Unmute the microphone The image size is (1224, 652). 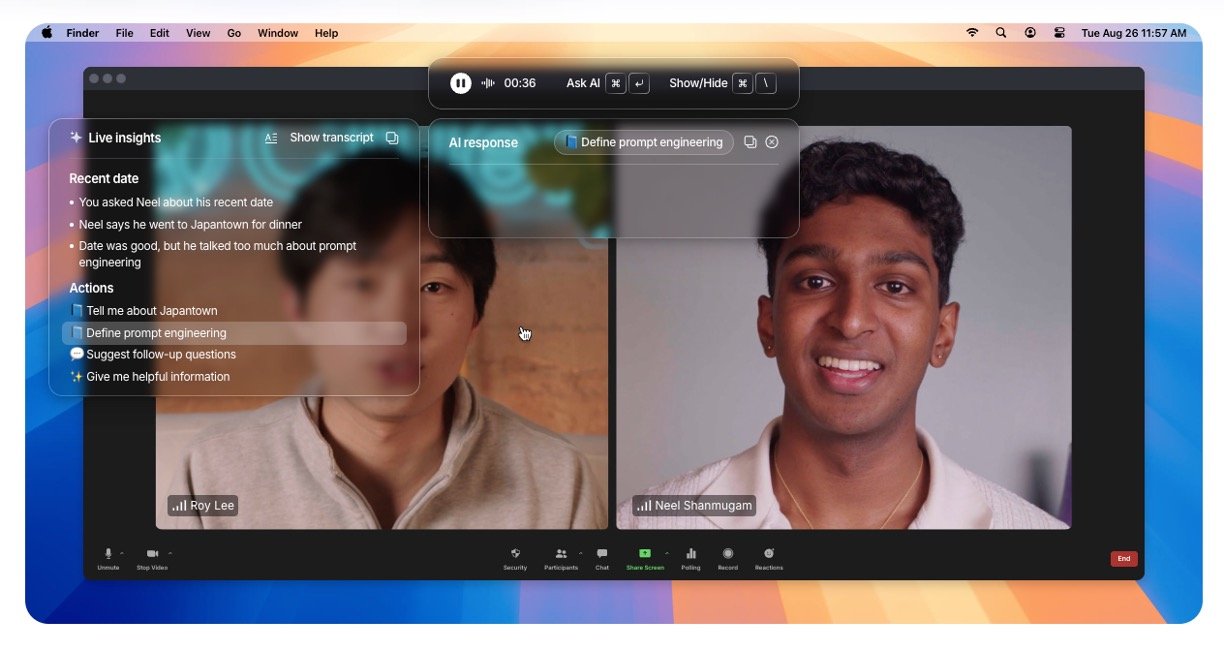coord(108,554)
